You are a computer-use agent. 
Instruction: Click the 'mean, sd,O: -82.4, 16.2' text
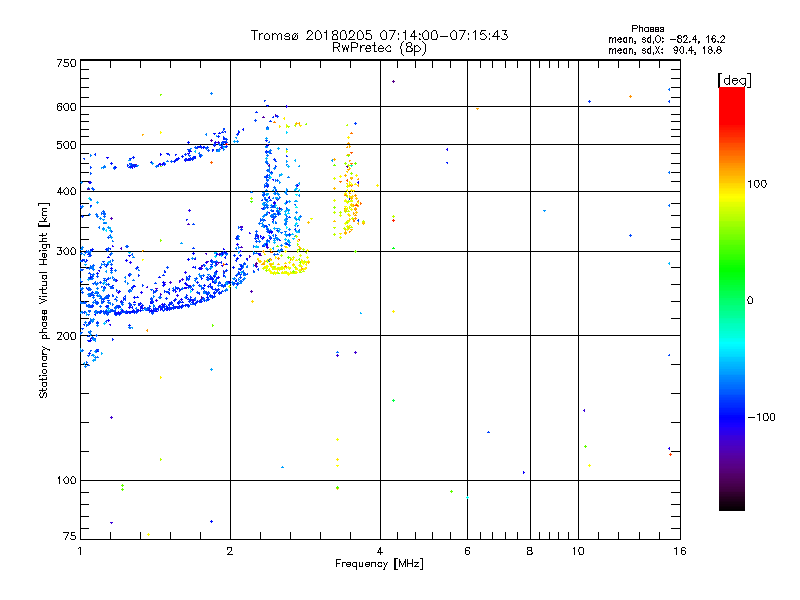pos(666,39)
